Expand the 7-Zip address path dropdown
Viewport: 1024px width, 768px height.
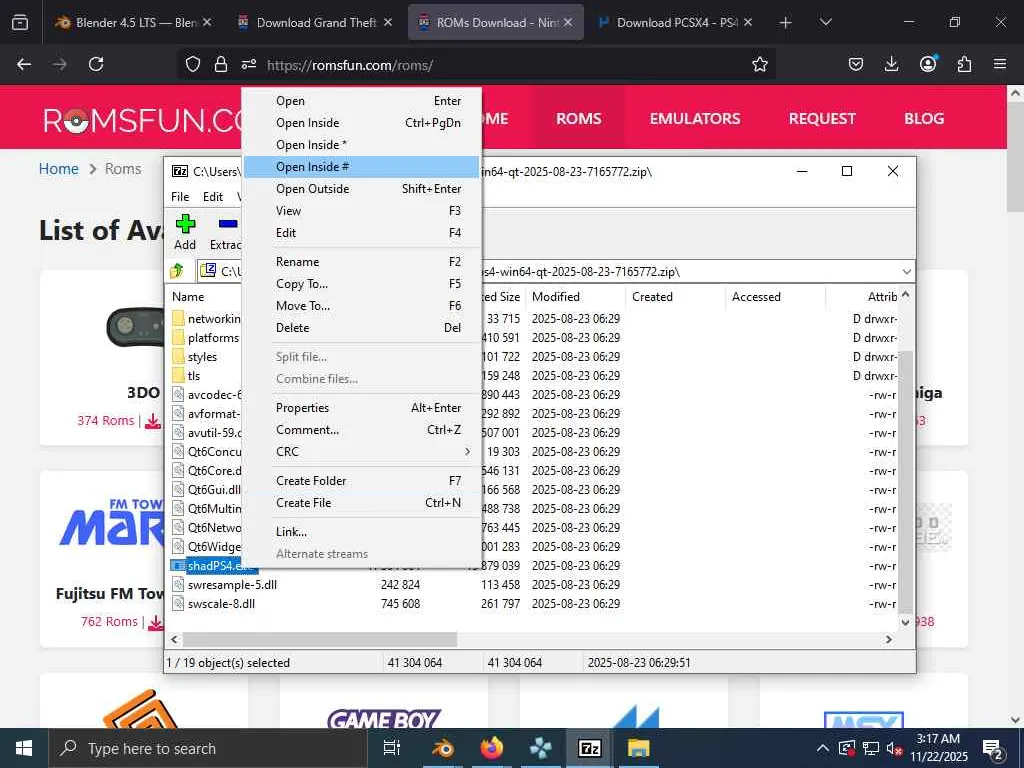coord(906,272)
